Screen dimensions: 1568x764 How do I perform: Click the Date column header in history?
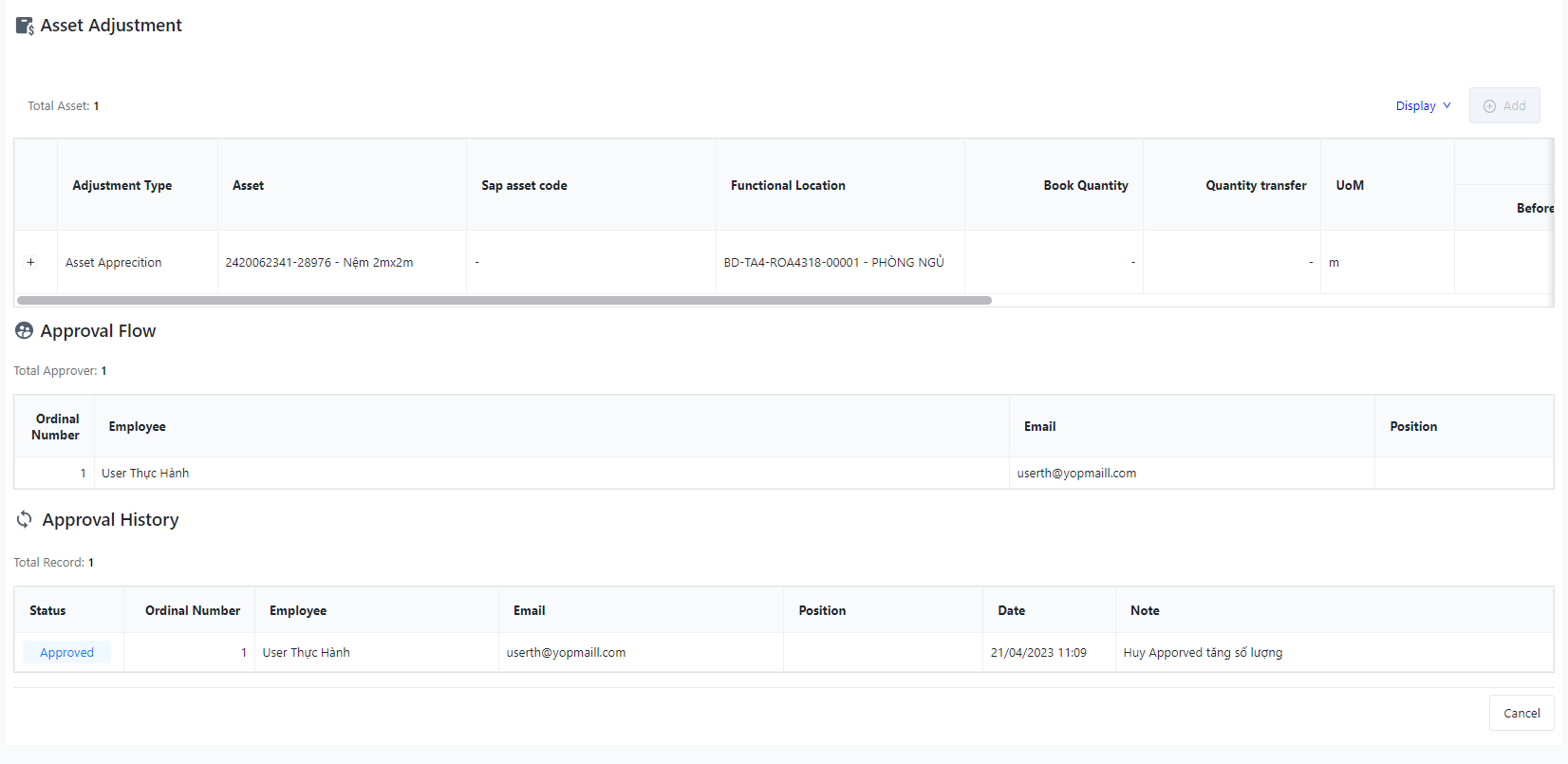coord(1011,611)
